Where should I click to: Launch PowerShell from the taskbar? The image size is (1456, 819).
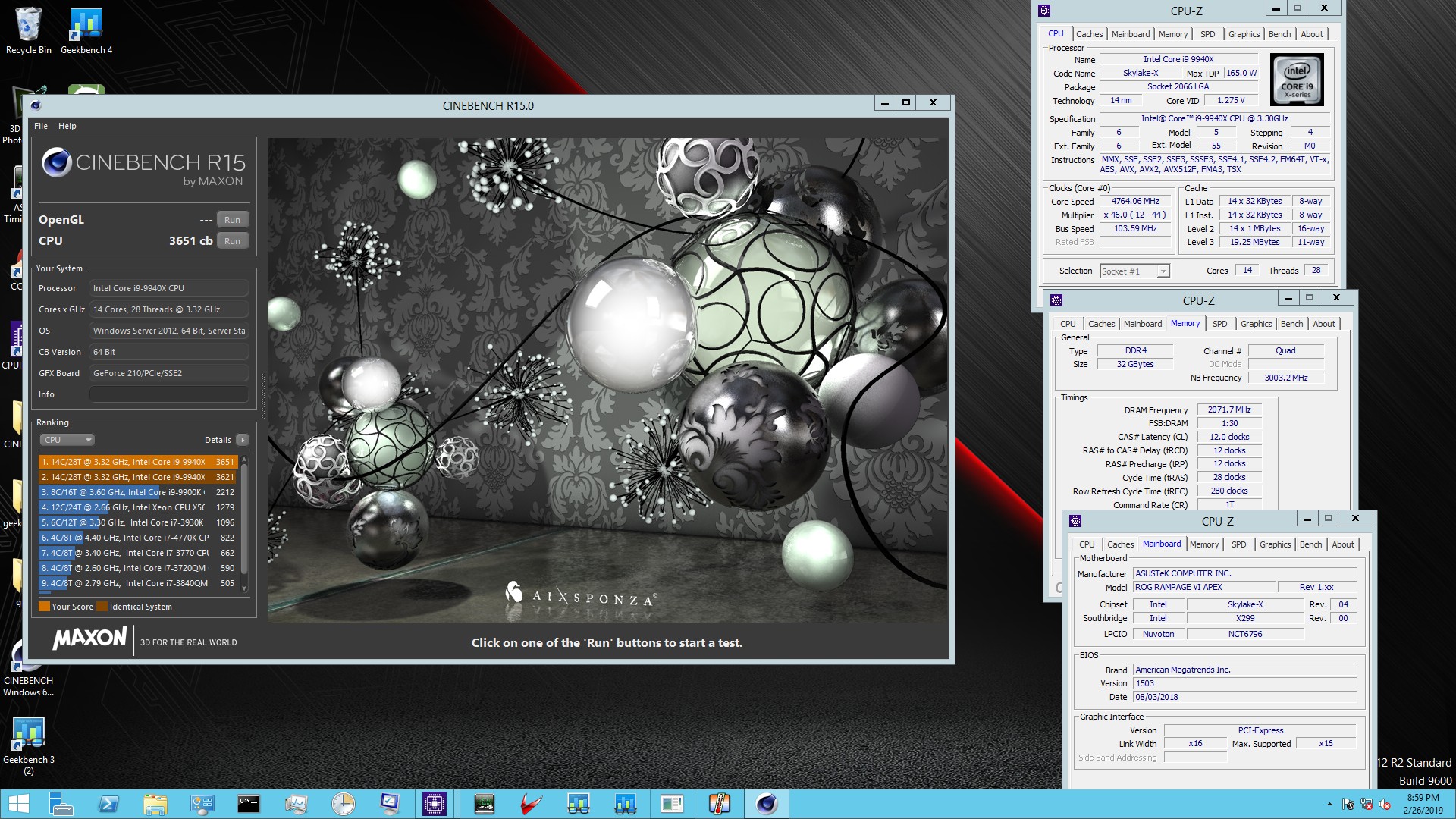coord(108,804)
